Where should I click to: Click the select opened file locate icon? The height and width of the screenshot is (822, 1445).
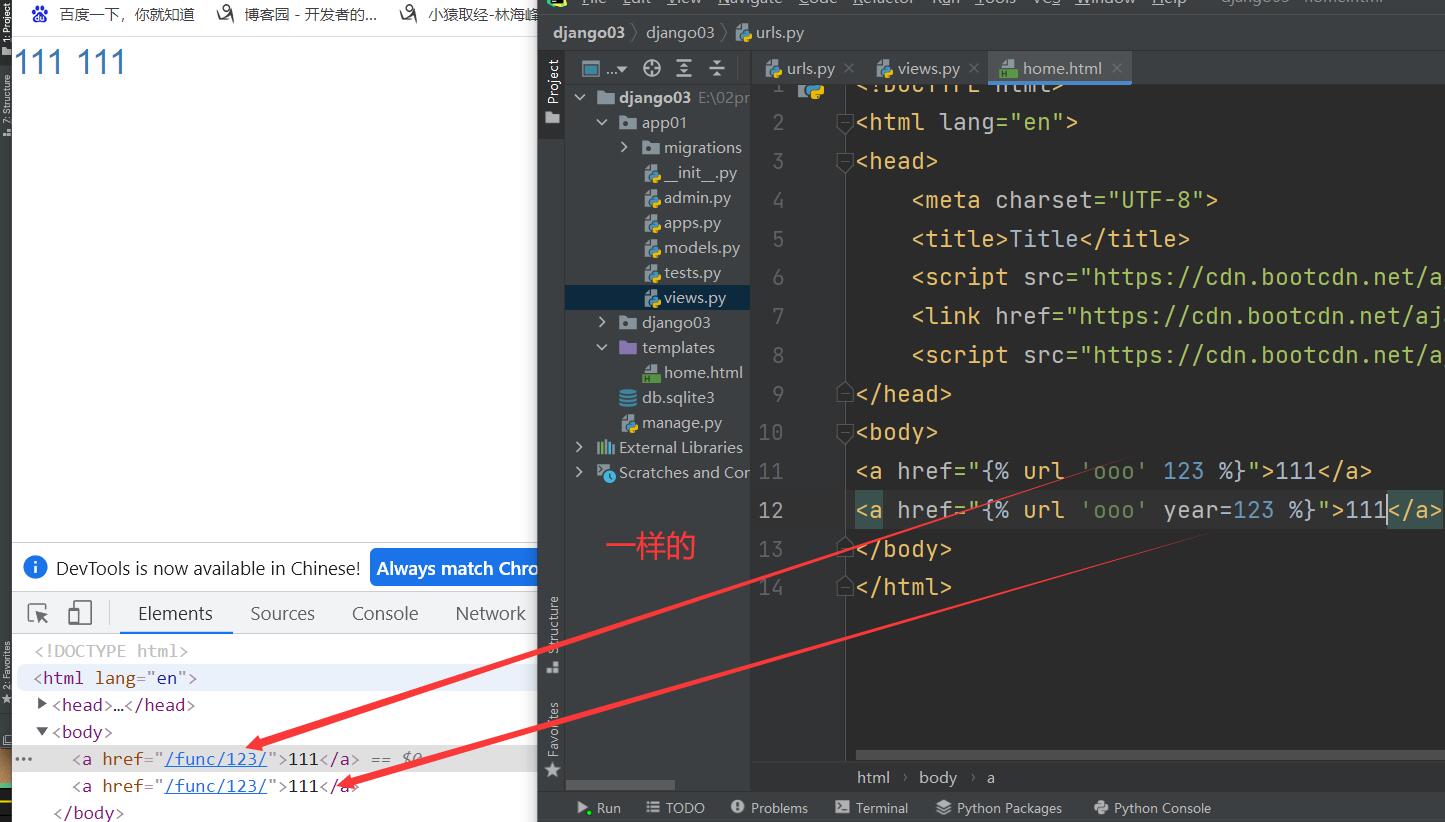pos(652,68)
